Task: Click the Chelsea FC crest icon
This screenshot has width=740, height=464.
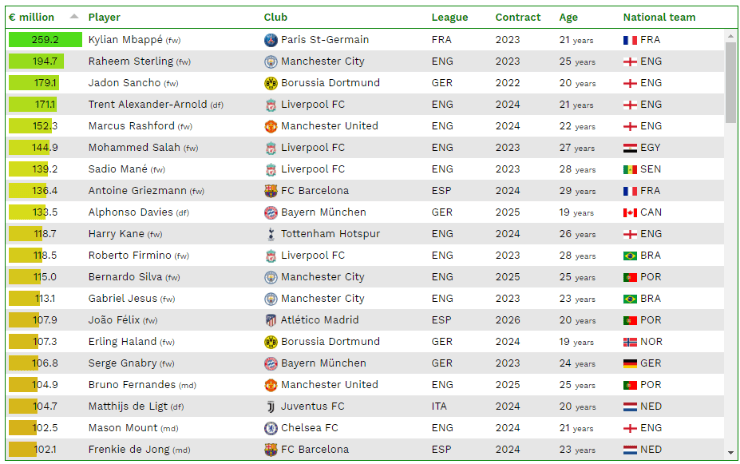Action: (x=270, y=428)
